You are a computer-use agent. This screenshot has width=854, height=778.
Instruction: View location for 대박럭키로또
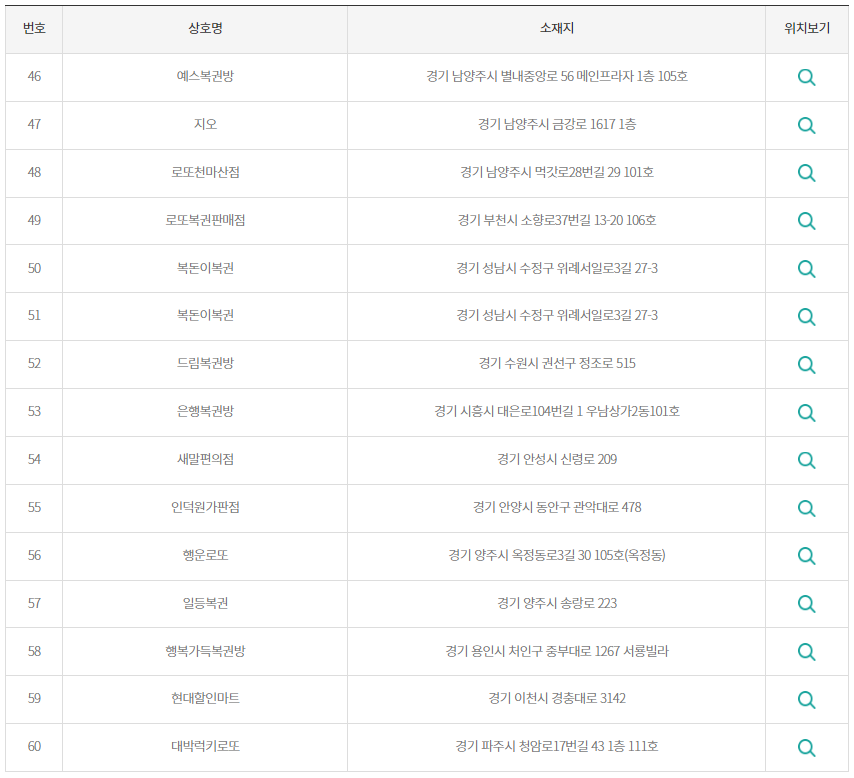coord(806,747)
